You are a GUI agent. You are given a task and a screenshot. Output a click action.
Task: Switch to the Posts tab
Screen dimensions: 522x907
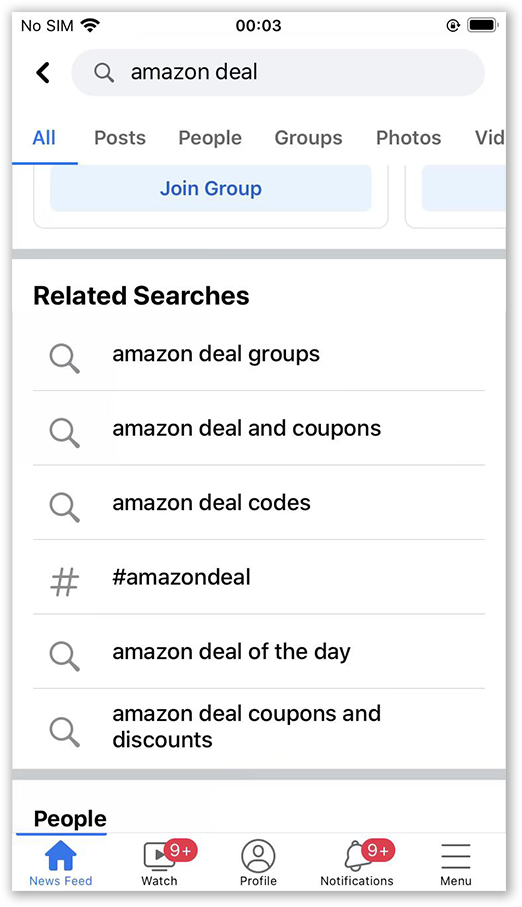pos(120,138)
